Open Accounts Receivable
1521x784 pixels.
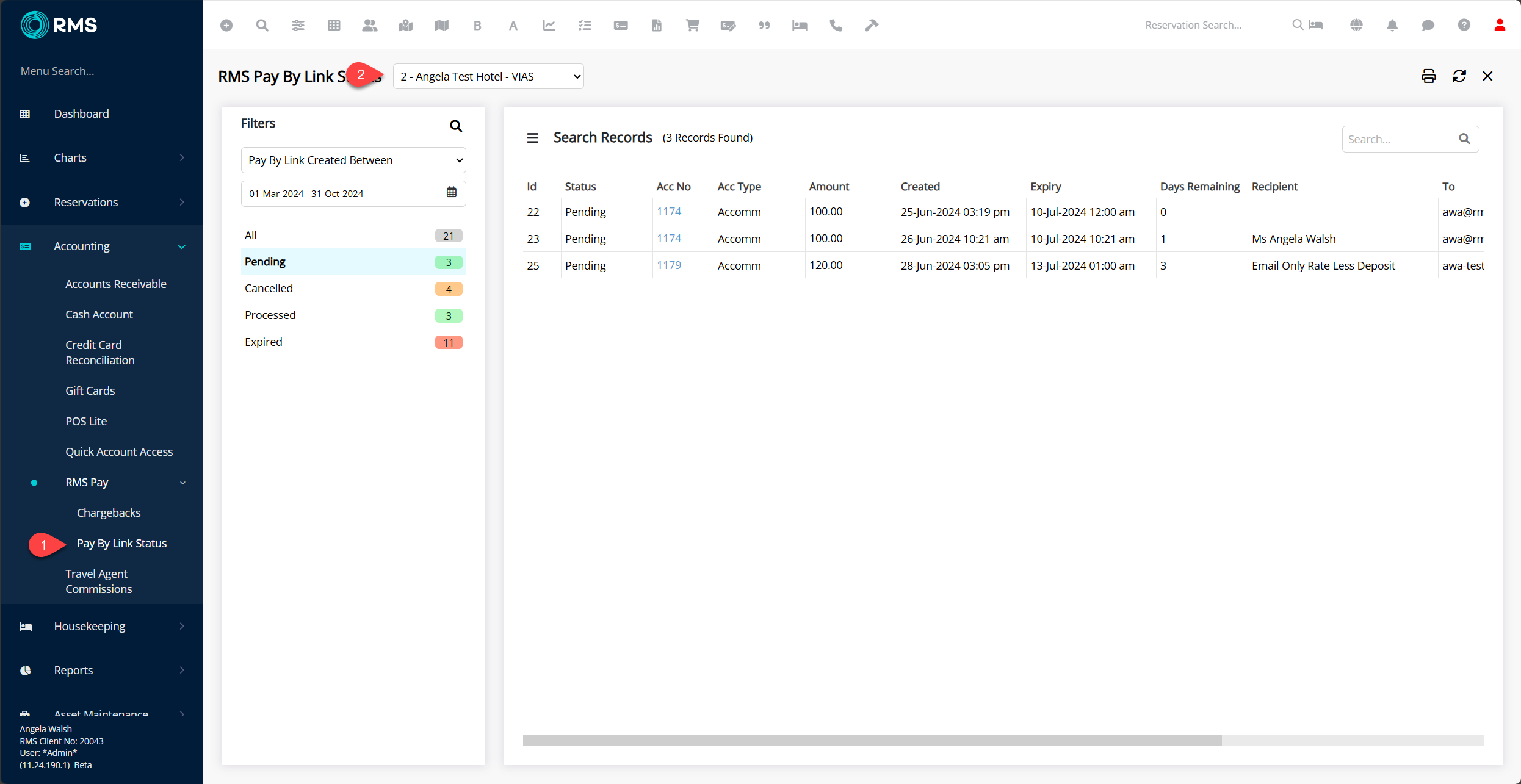116,284
